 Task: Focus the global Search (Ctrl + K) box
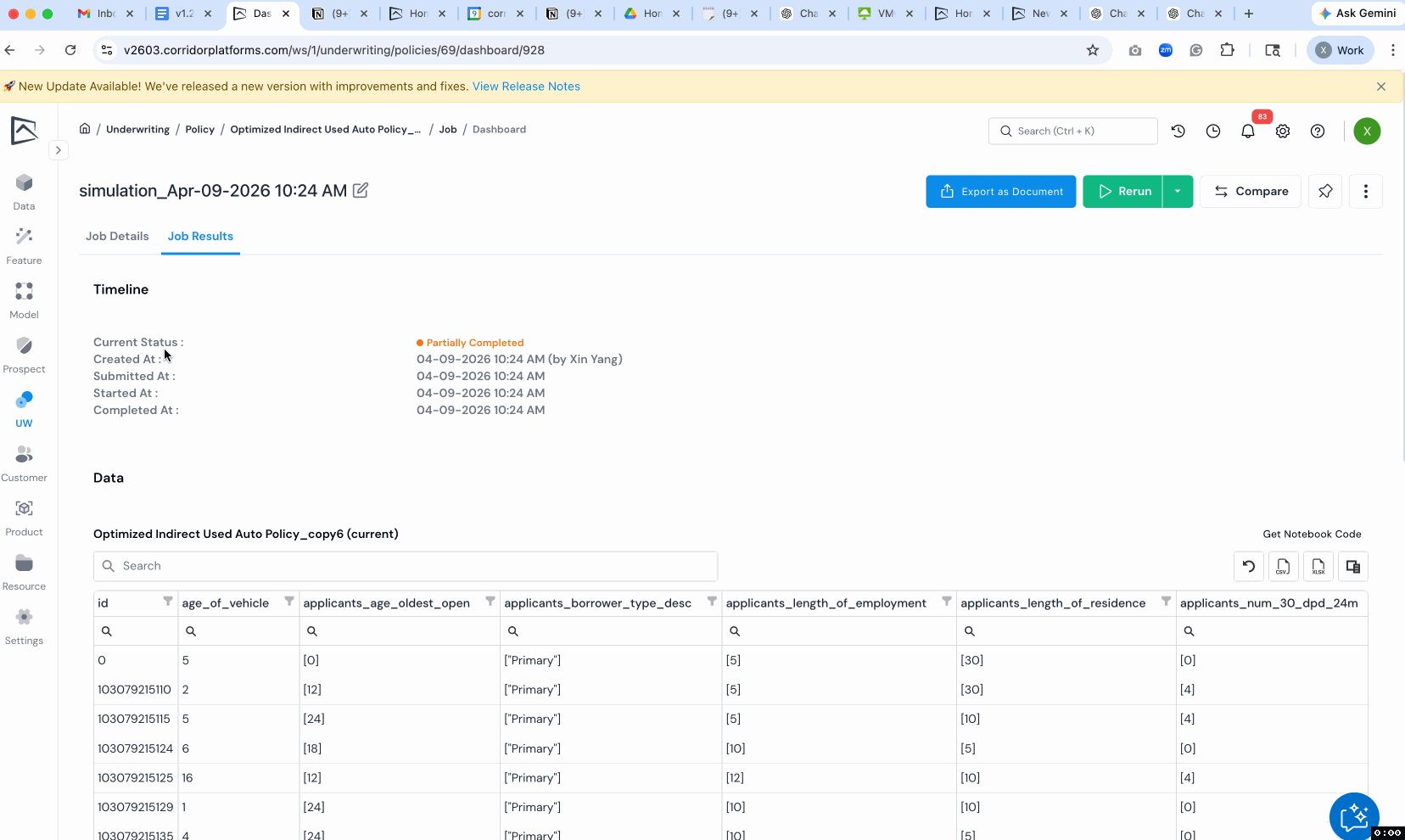(1073, 131)
